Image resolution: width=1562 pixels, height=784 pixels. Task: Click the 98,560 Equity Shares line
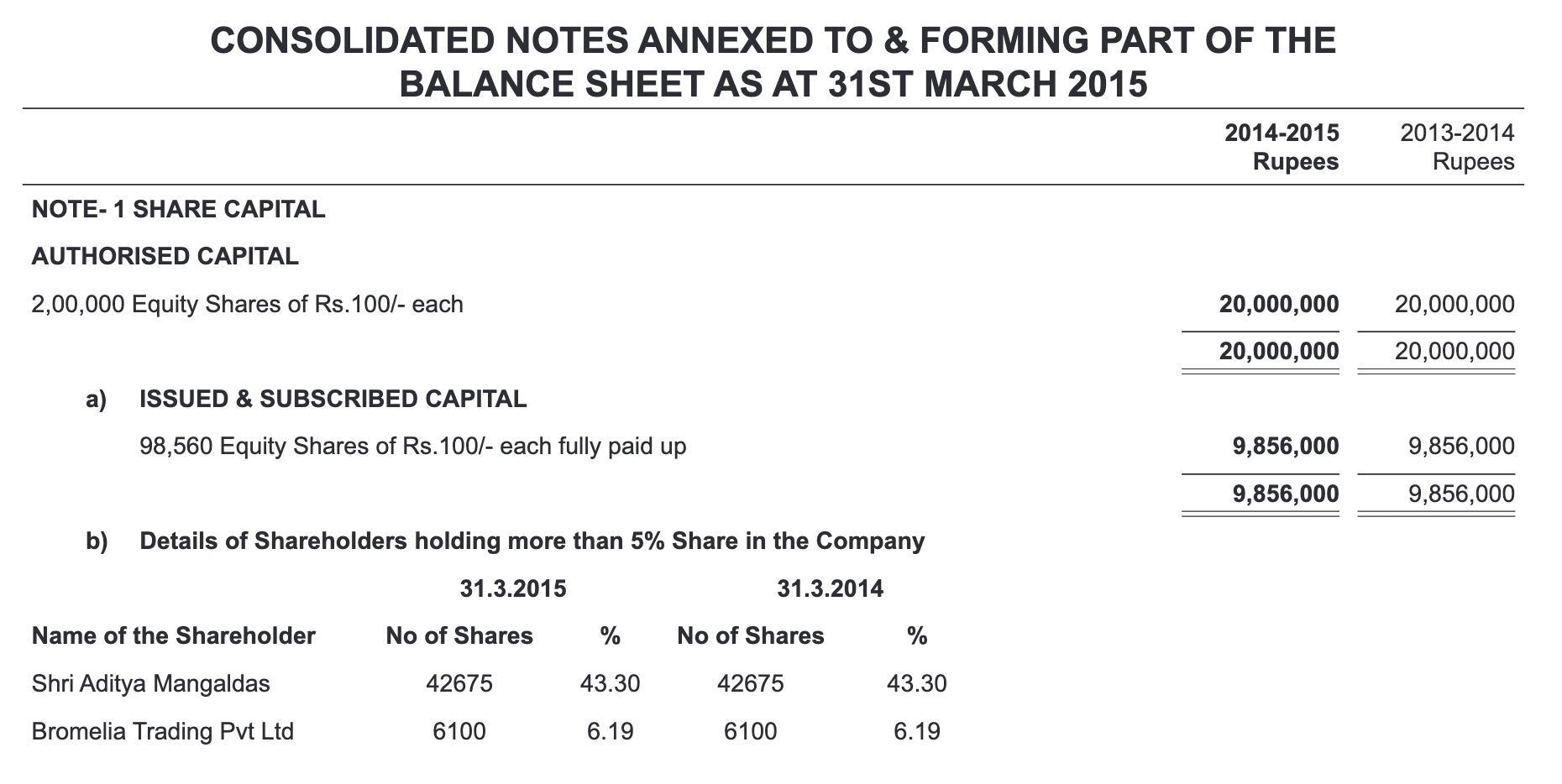412,446
